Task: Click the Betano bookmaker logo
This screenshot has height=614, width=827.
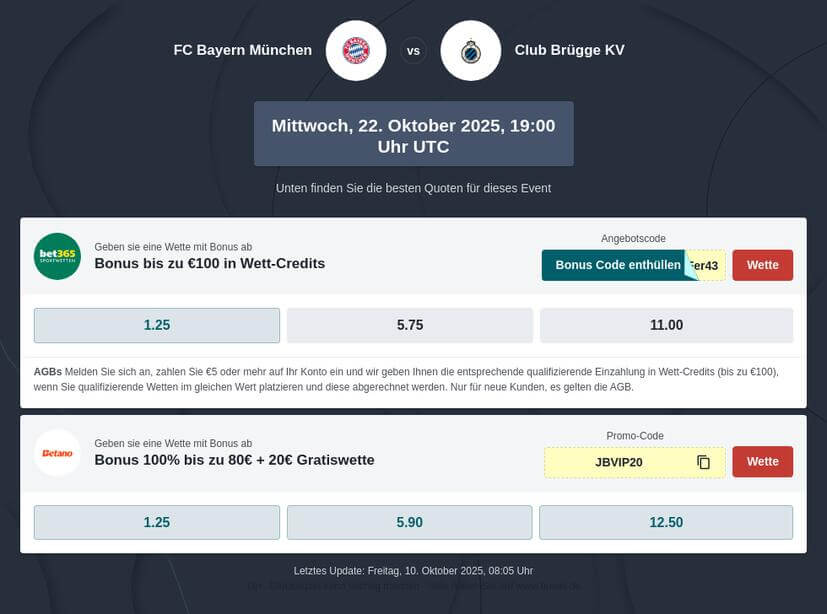Action: click(x=57, y=453)
